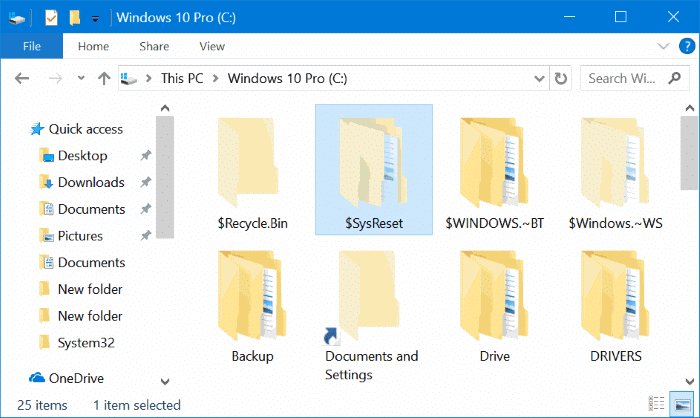Switch to the Home ribbon tab
Viewport: 700px width, 418px height.
click(x=93, y=46)
